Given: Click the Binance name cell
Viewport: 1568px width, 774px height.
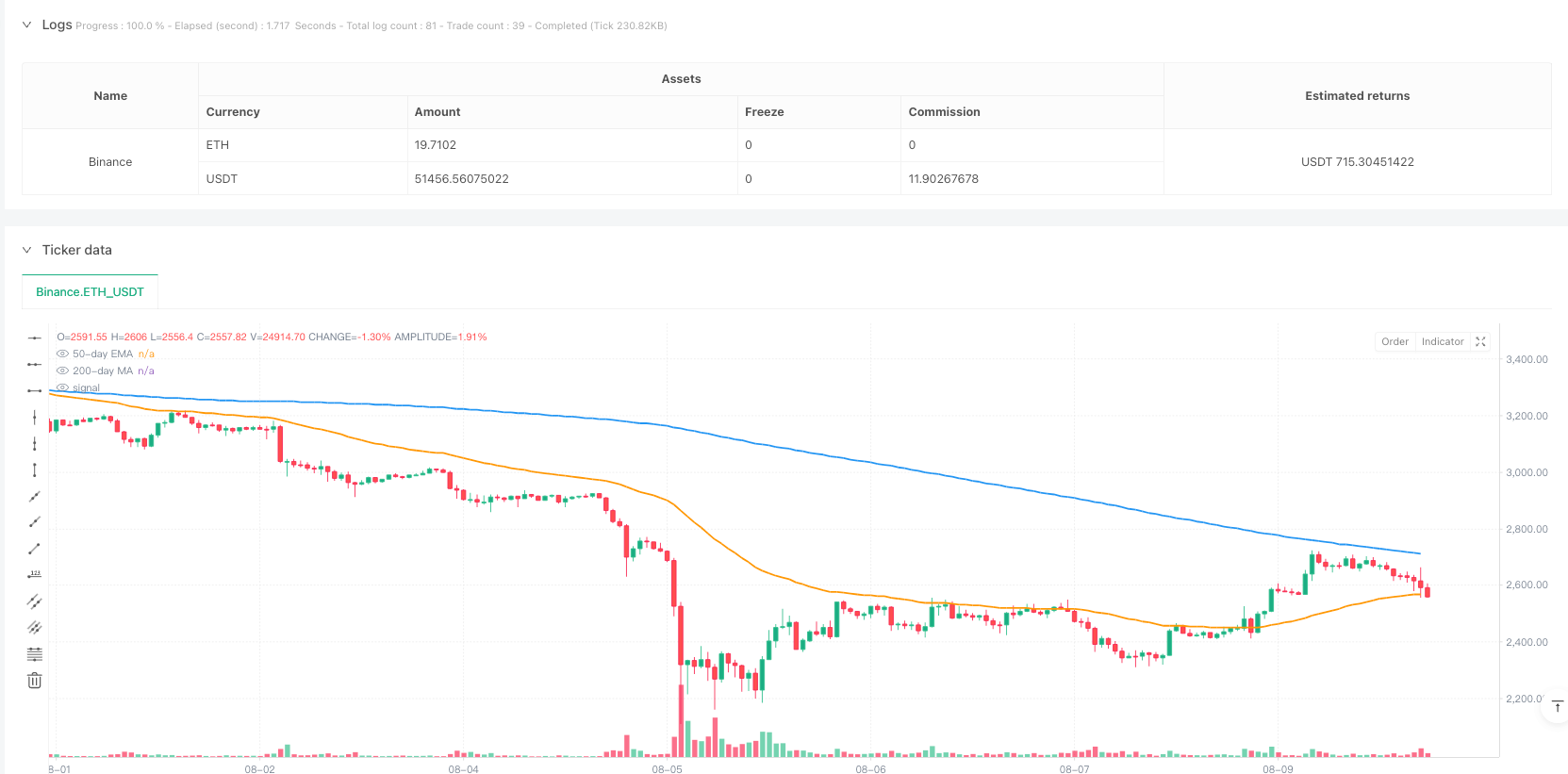Looking at the screenshot, I should (x=110, y=162).
